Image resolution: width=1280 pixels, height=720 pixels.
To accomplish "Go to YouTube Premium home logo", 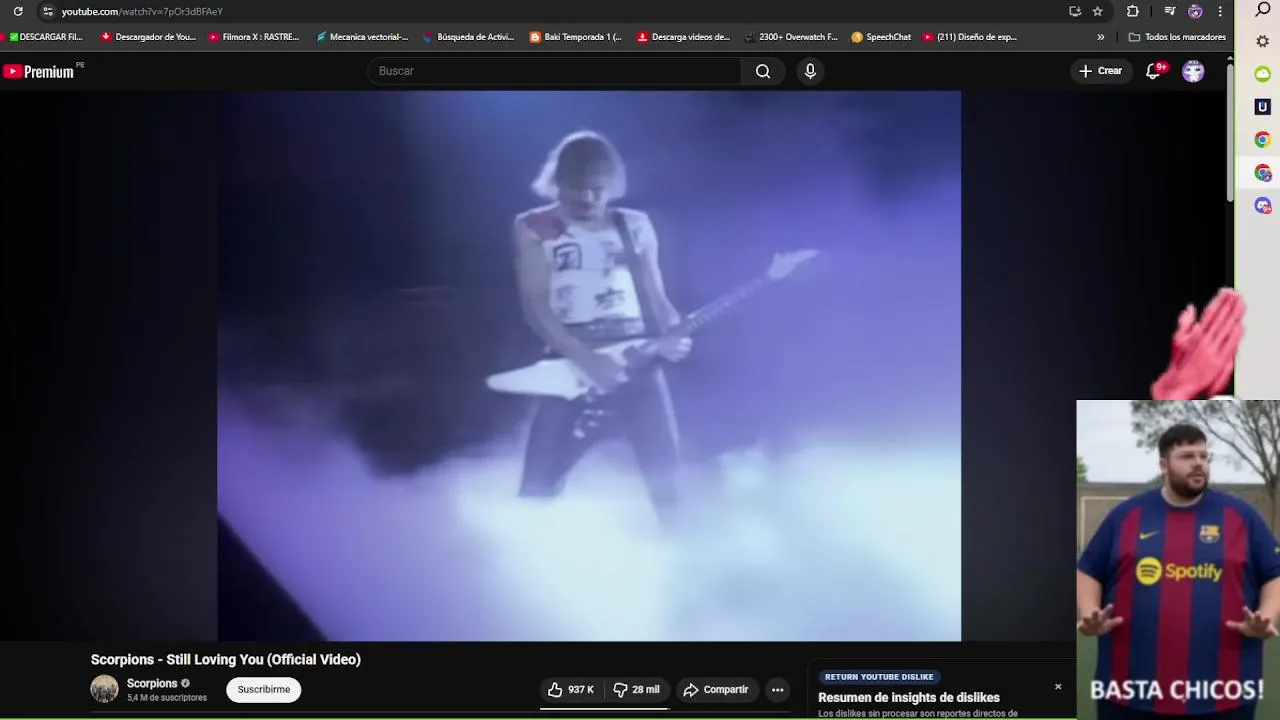I will coord(38,71).
